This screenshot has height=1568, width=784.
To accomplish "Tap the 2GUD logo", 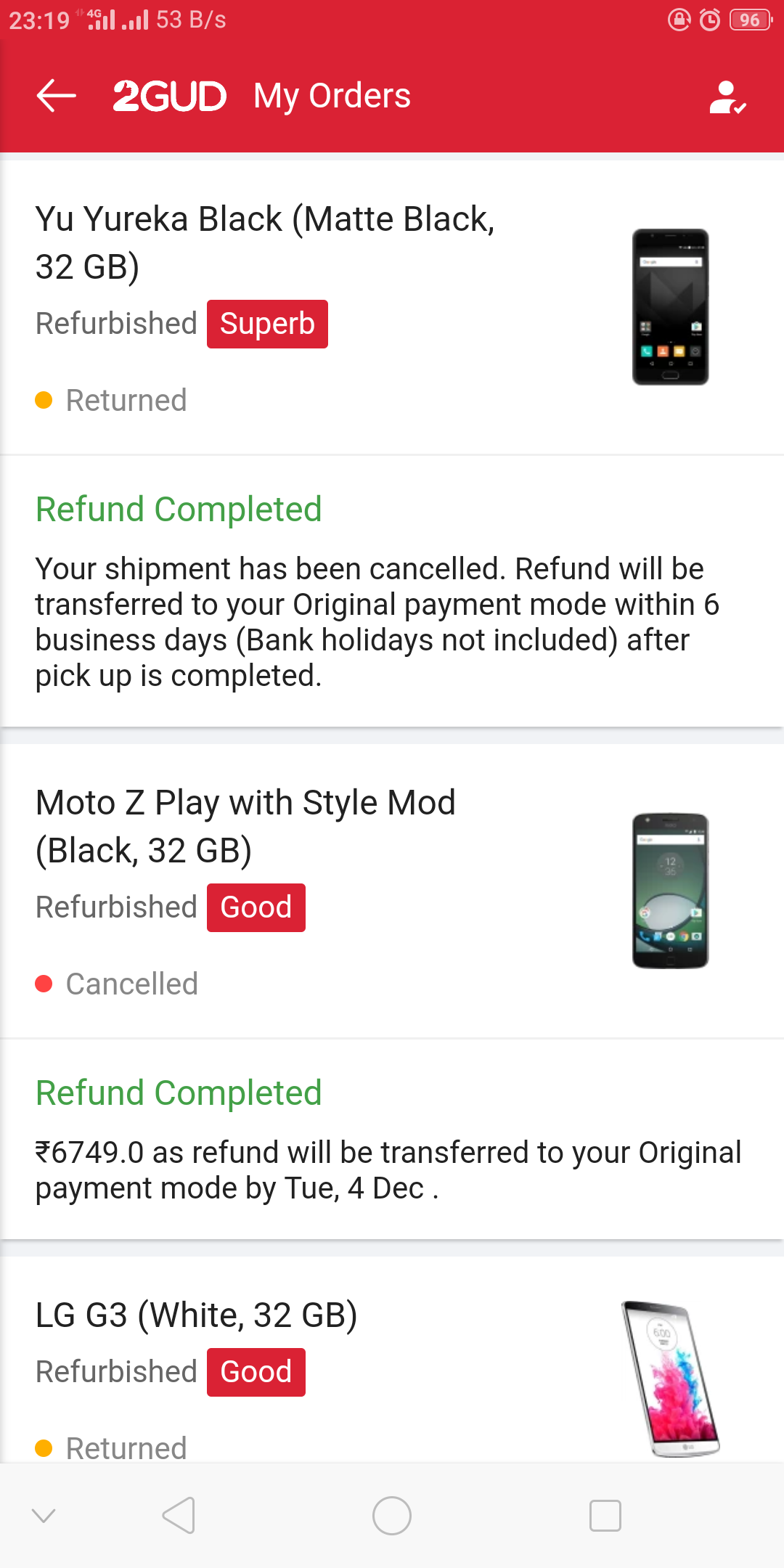I will coord(170,97).
